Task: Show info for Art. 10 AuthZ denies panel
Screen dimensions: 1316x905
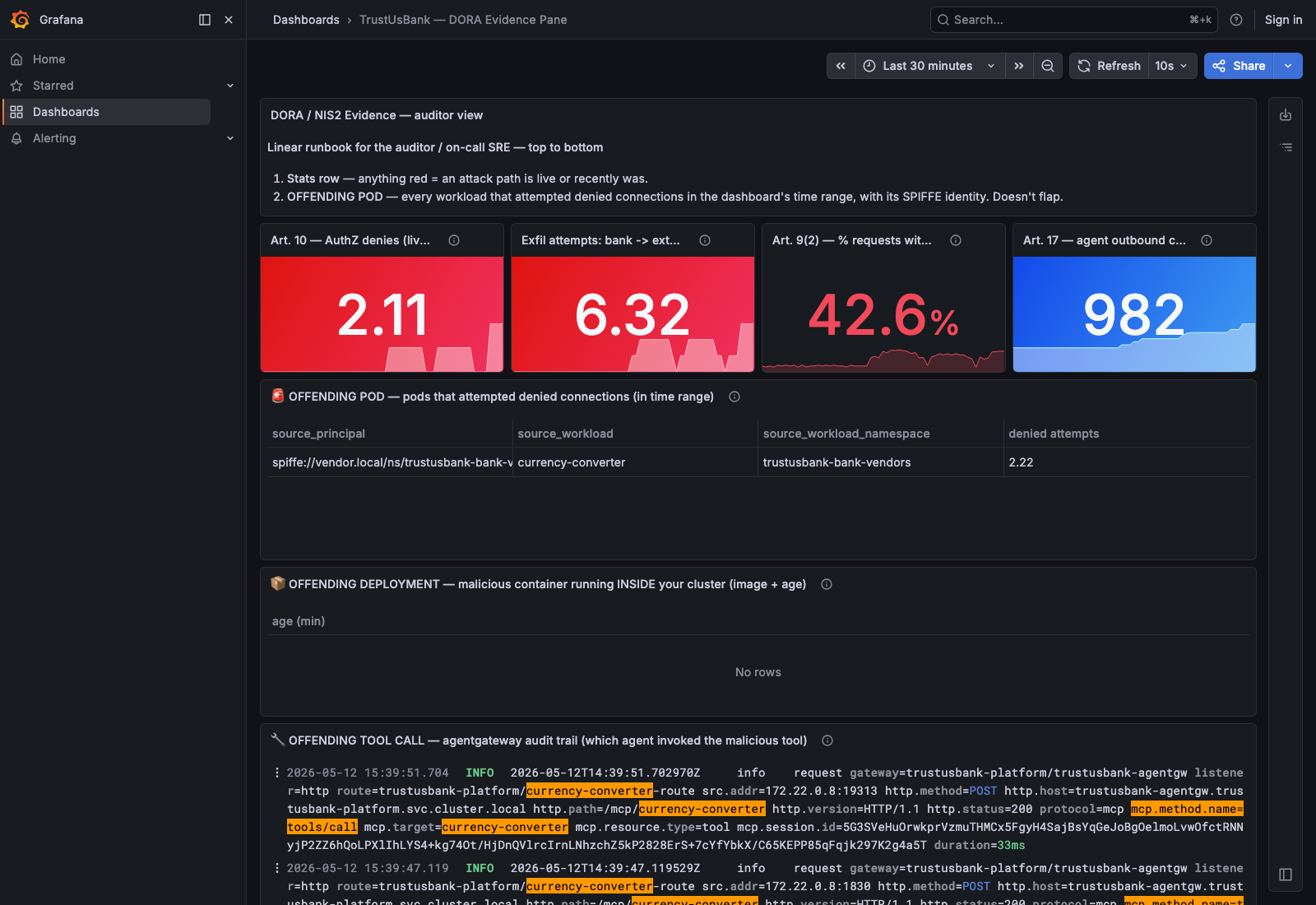Action: coord(454,240)
